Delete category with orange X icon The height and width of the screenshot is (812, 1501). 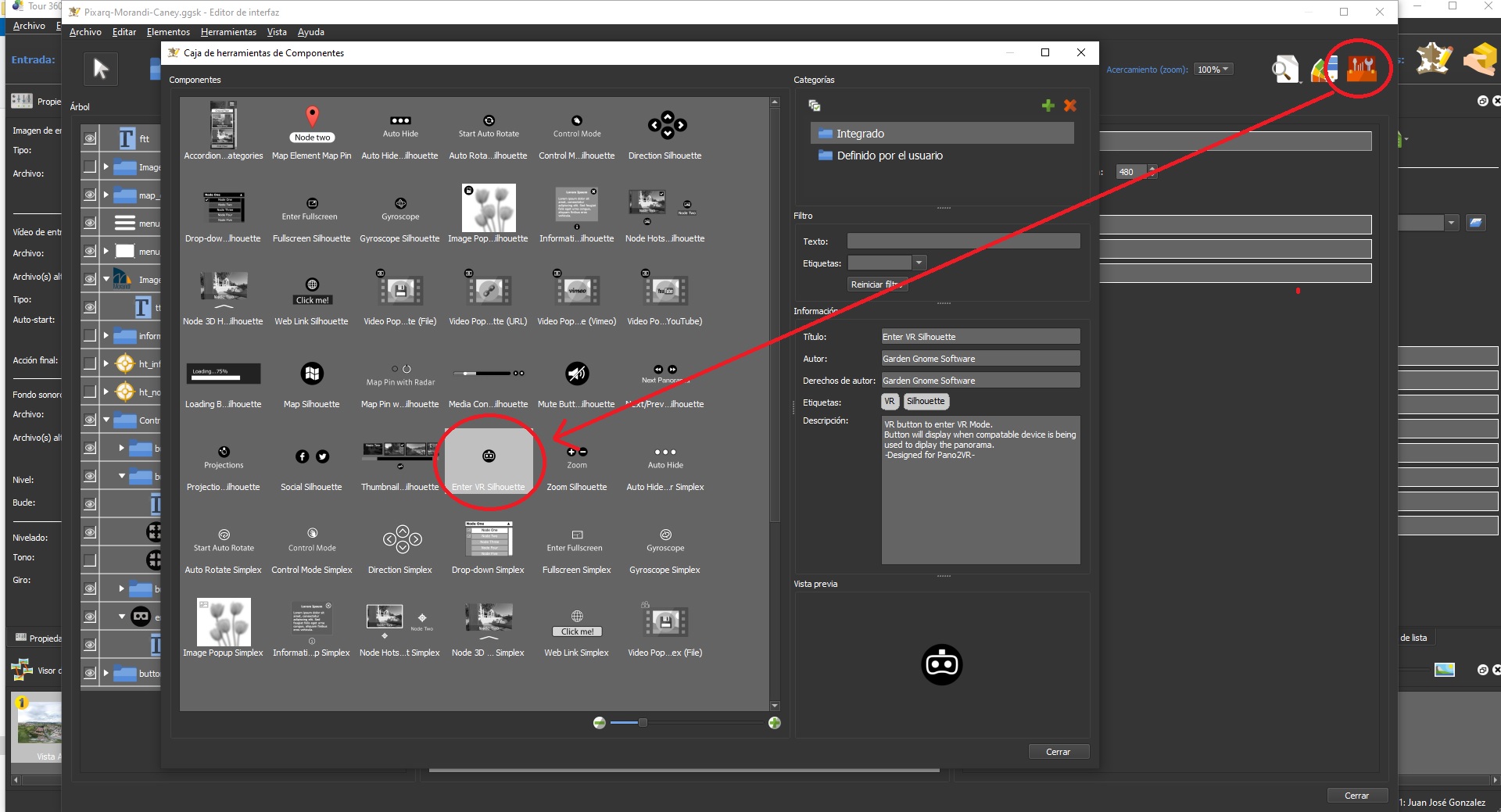pyautogui.click(x=1070, y=106)
